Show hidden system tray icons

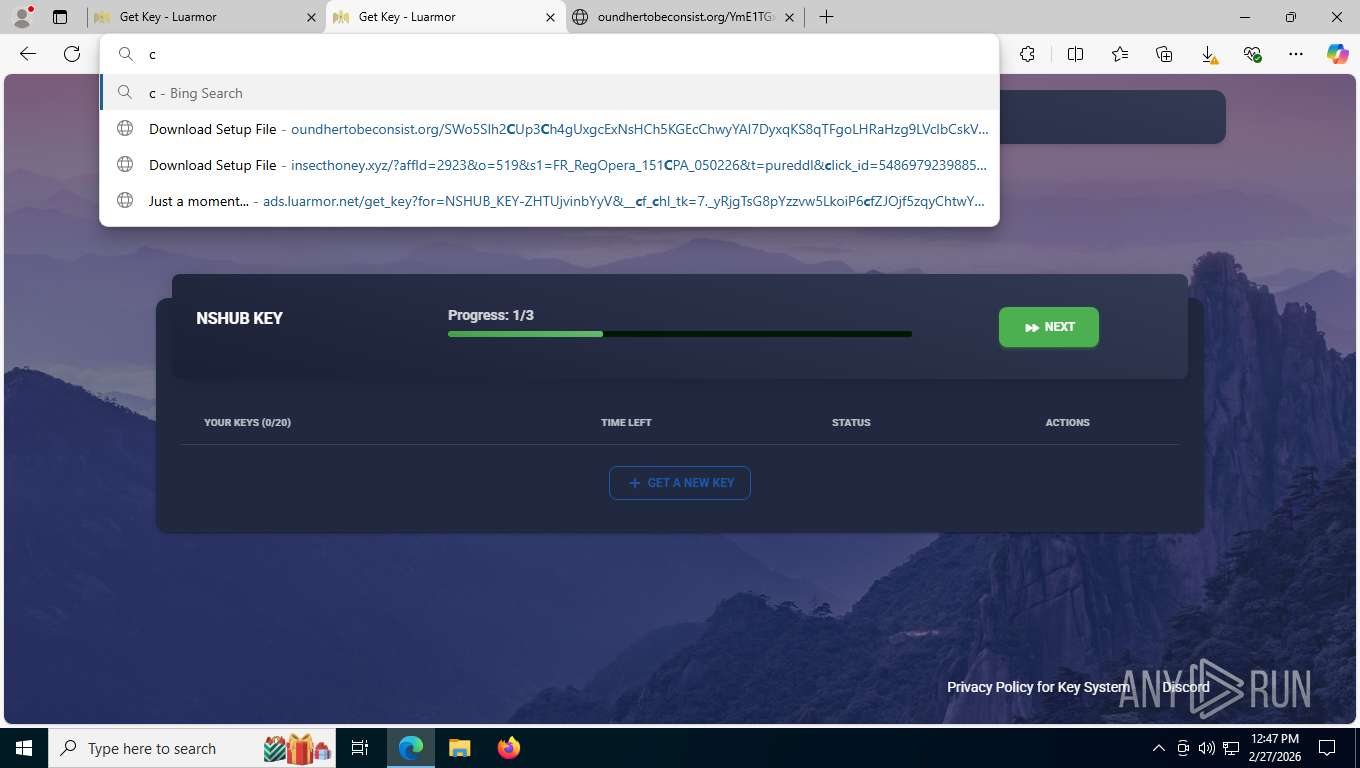[1159, 748]
